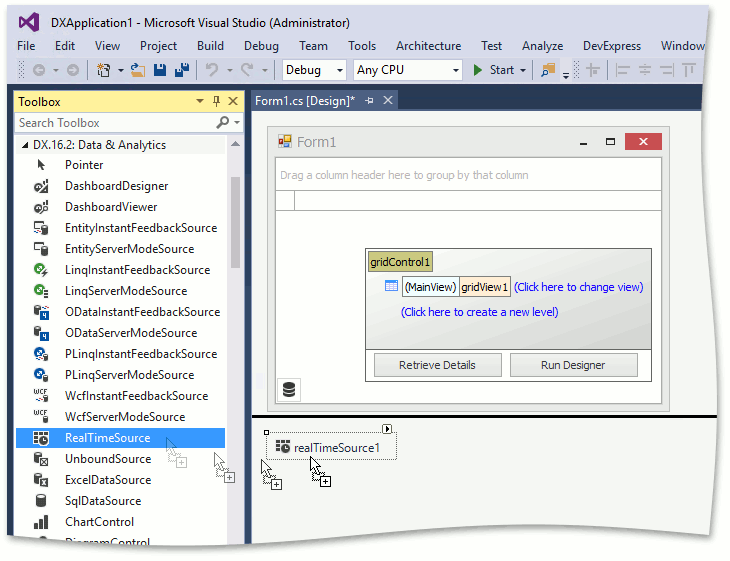Image resolution: width=730 pixels, height=561 pixels.
Task: Open the Search Toolbox options dropdown
Action: tap(237, 122)
